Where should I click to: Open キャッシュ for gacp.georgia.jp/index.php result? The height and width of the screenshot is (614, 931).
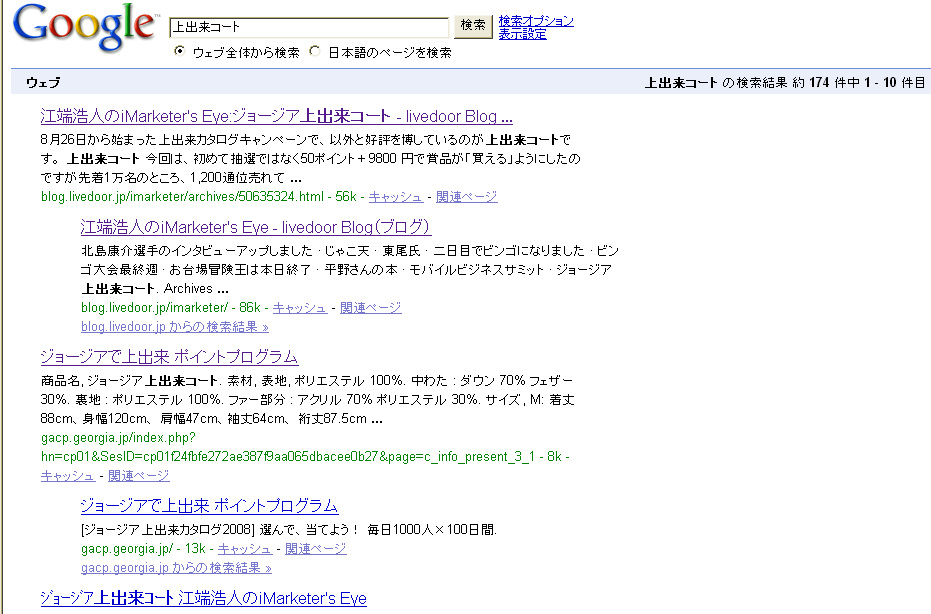pos(68,476)
